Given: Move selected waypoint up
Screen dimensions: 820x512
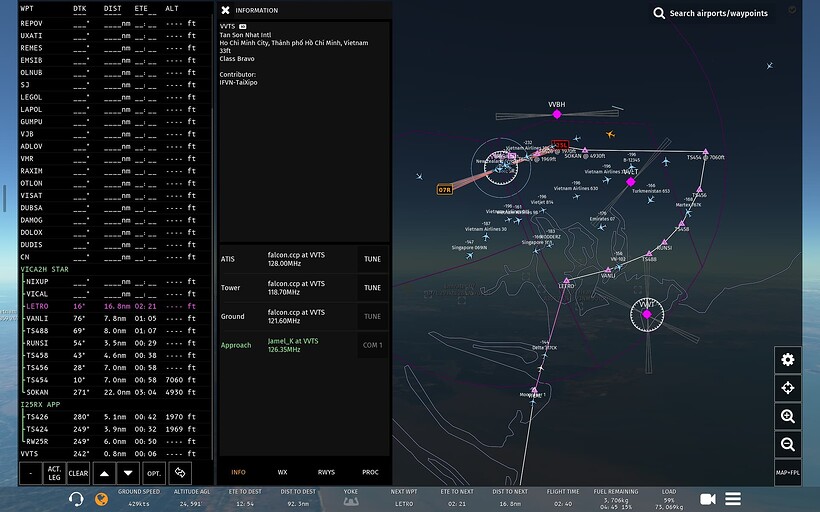Looking at the screenshot, I should click(105, 473).
